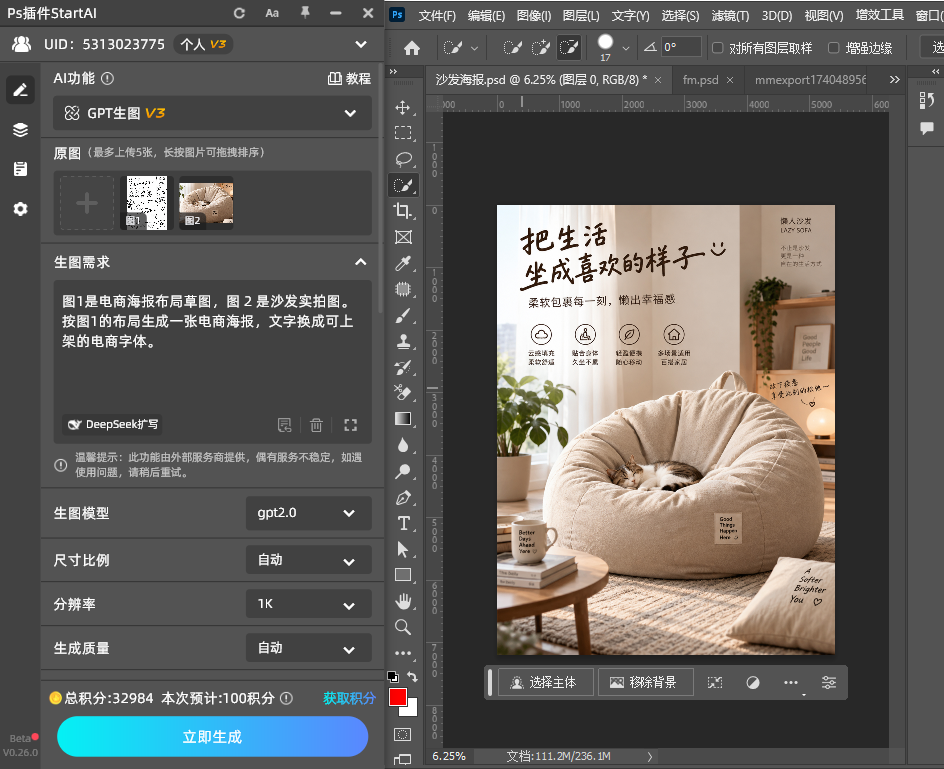Click the red foreground color swatch

point(397,697)
